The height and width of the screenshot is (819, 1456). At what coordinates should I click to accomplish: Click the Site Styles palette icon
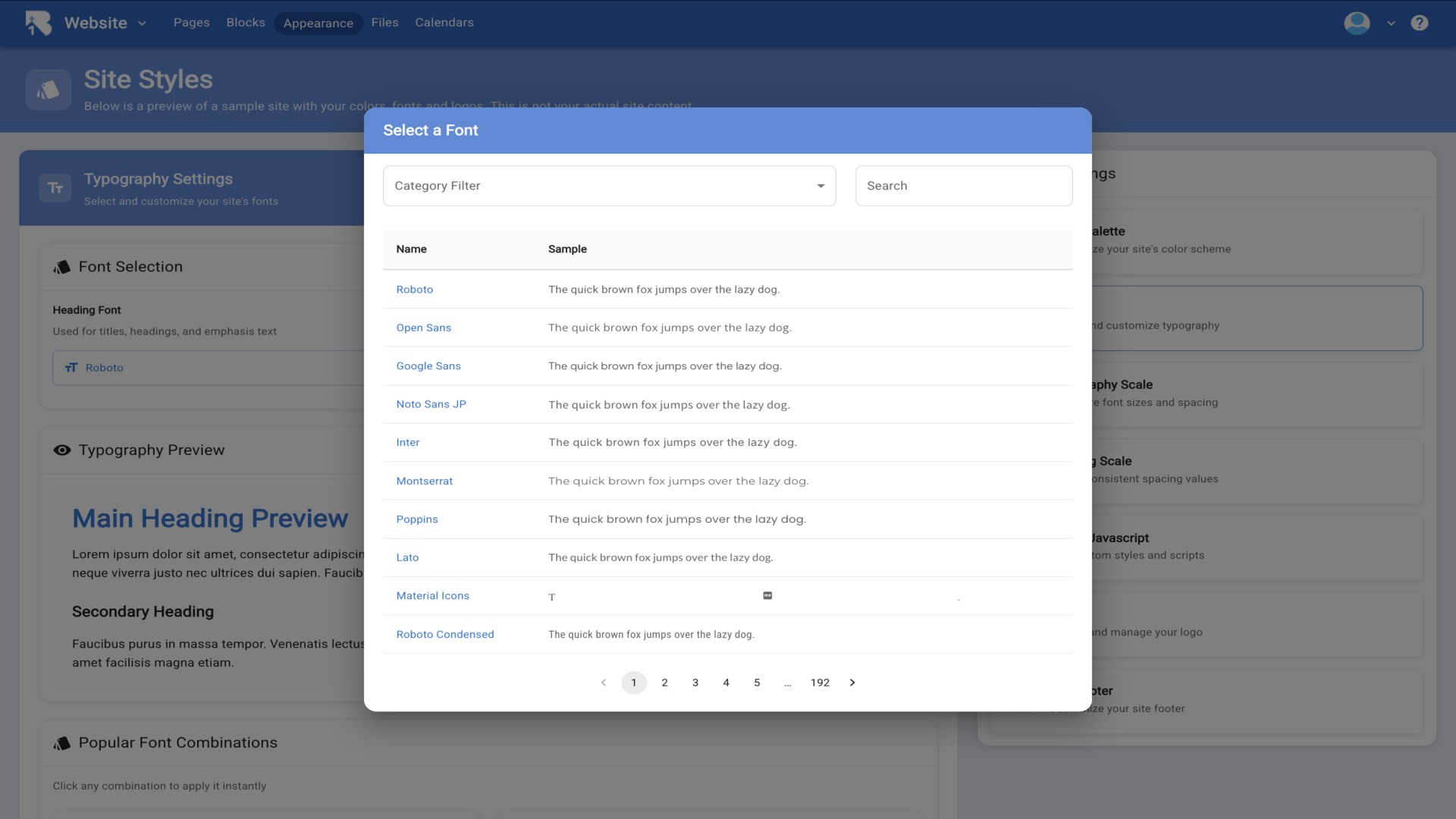[49, 90]
